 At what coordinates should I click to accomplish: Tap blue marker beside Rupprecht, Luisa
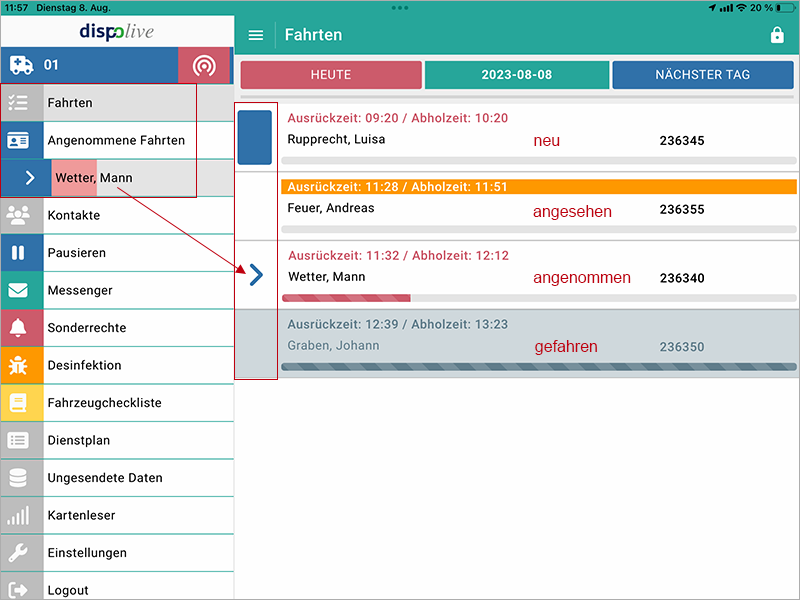[x=255, y=137]
